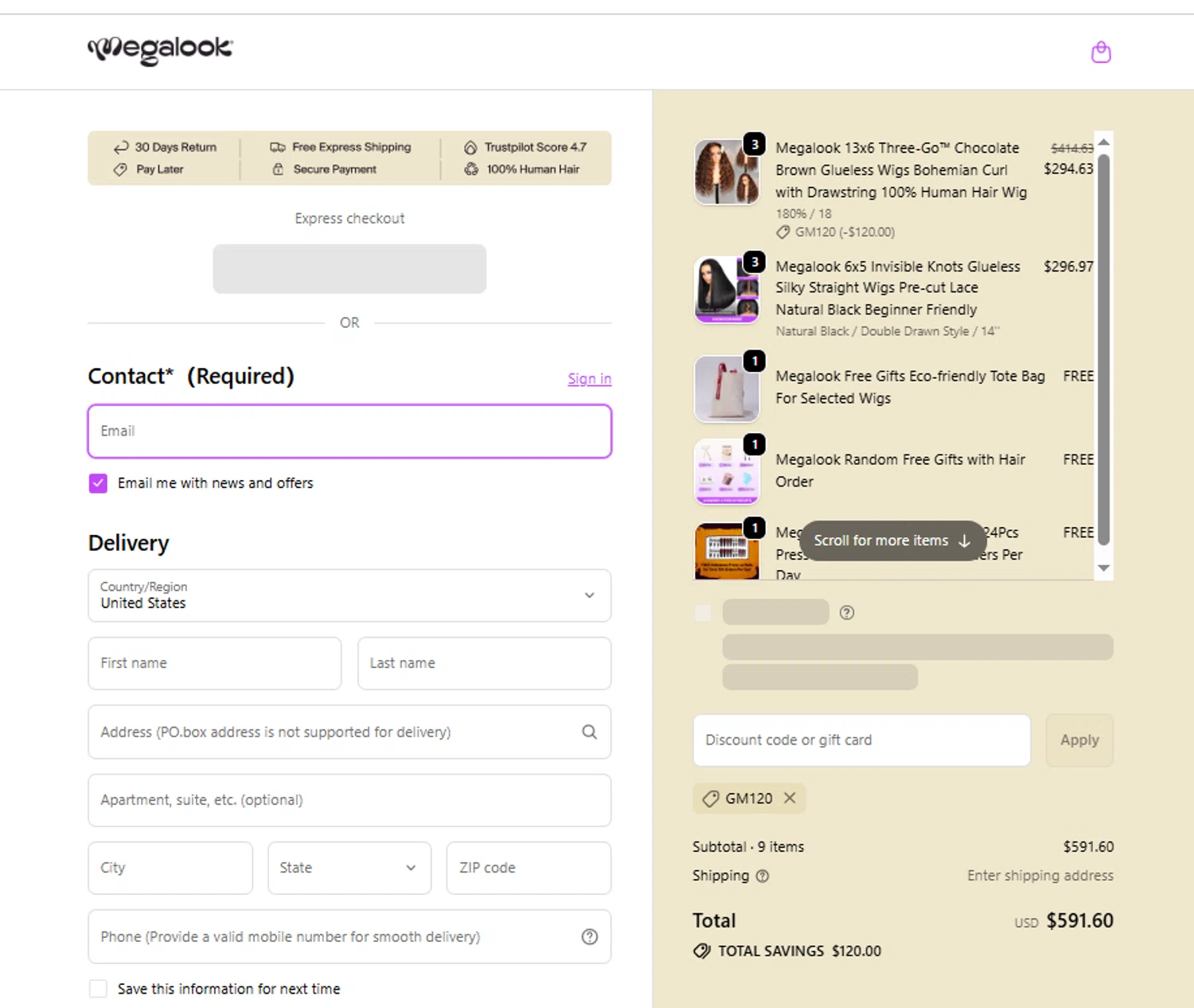
Task: Click the Pay Later tag icon
Action: tap(120, 170)
